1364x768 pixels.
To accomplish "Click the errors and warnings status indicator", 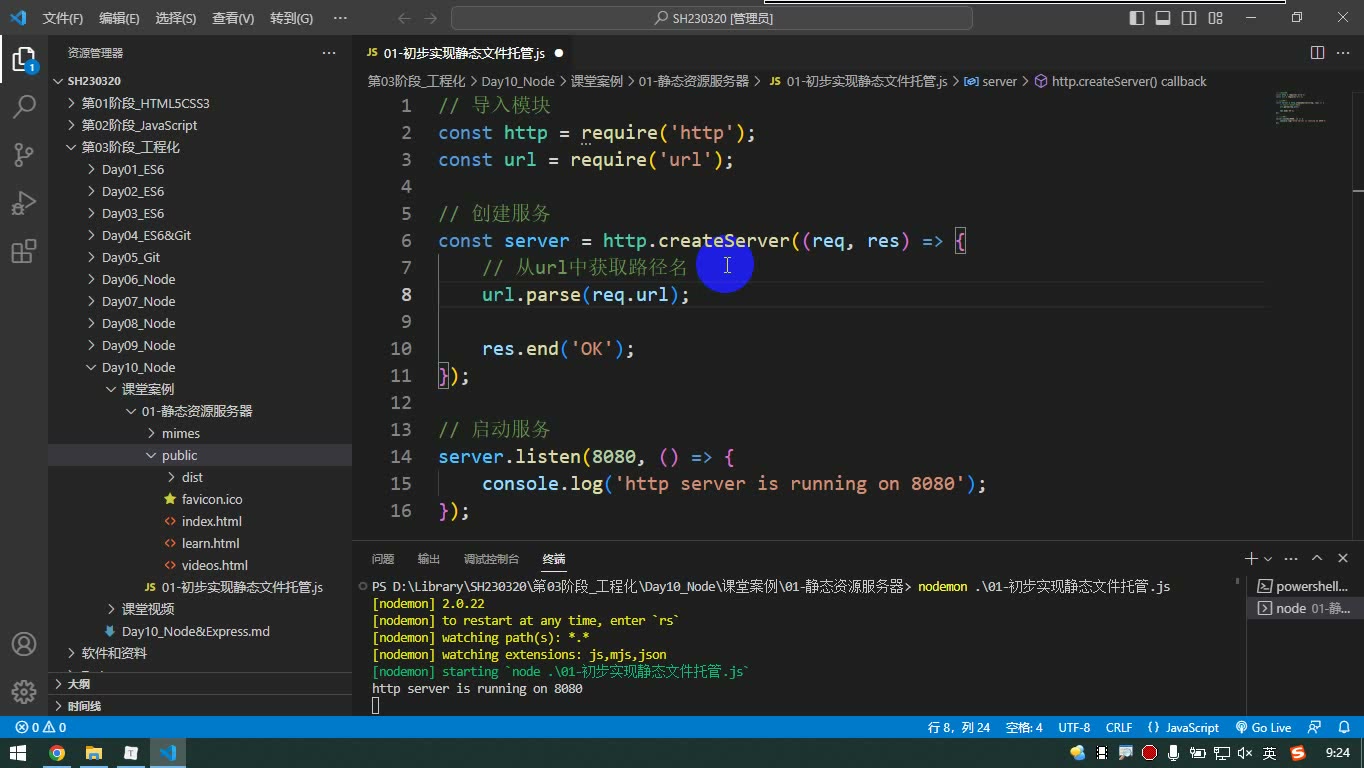I will [x=40, y=728].
